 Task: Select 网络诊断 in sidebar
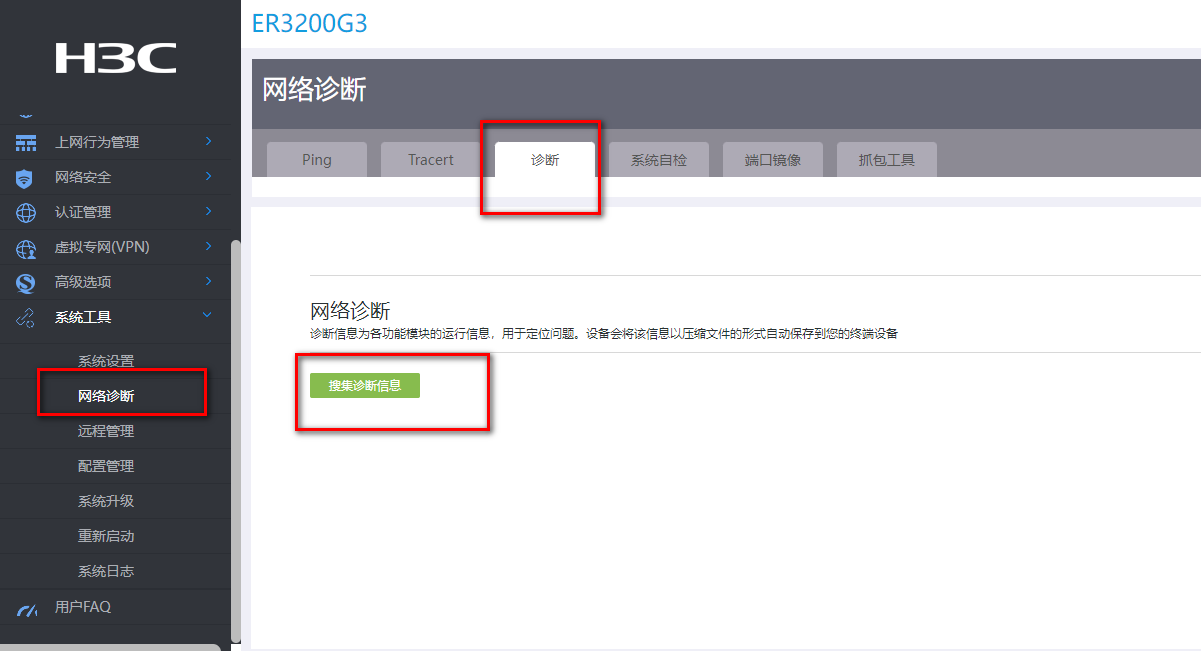coord(106,396)
